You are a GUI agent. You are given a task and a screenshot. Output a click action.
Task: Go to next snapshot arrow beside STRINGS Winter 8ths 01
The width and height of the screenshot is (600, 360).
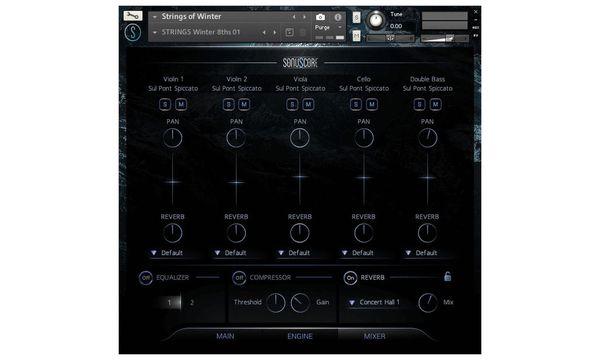point(274,33)
